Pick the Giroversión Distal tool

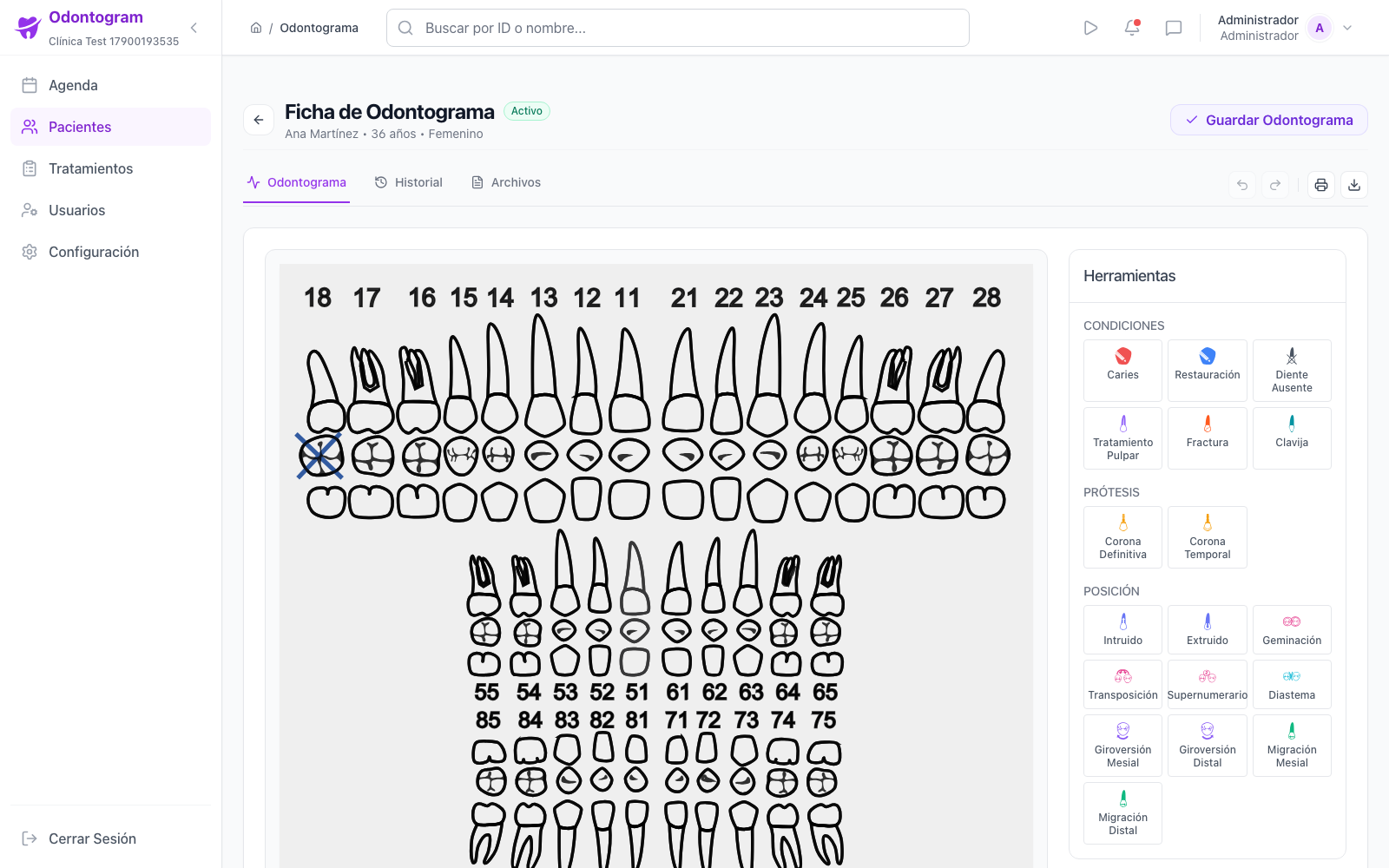coord(1208,746)
